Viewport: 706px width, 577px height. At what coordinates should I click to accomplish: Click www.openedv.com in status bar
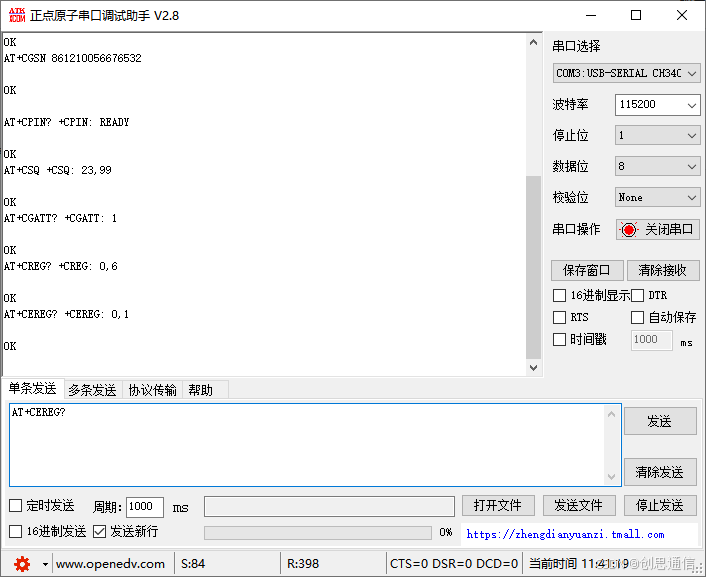(x=110, y=564)
